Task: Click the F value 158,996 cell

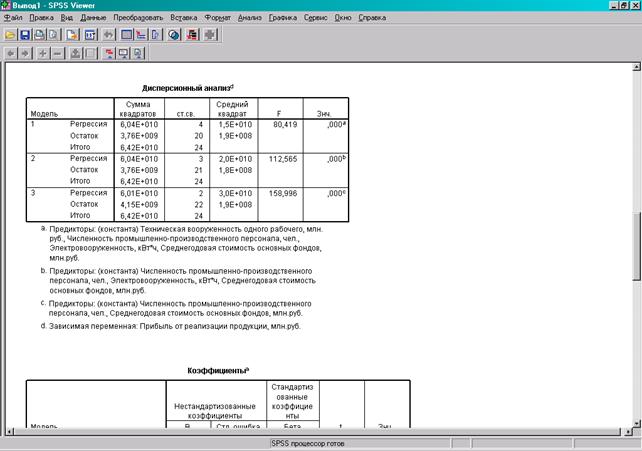Action: coord(283,193)
